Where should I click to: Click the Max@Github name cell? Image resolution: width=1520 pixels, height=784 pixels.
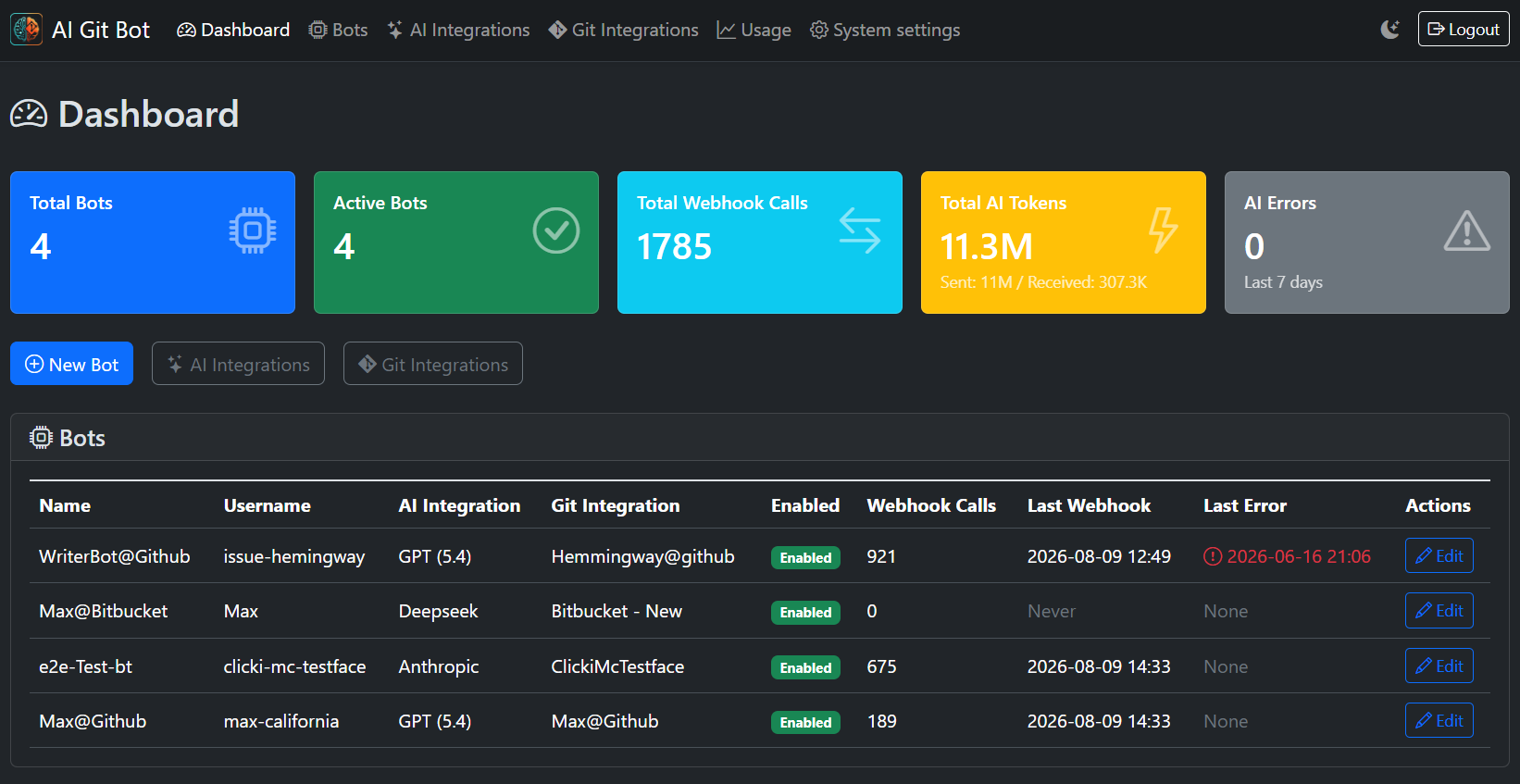click(x=93, y=721)
